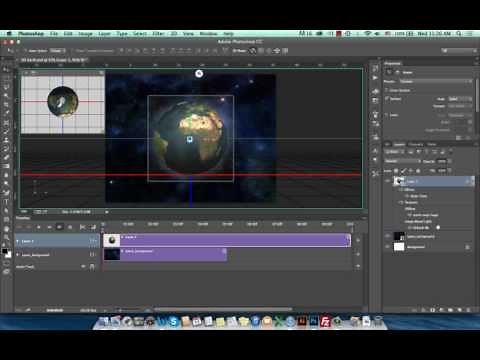Open layer blend mode dropdown
The width and height of the screenshot is (480, 360).
pyautogui.click(x=402, y=161)
